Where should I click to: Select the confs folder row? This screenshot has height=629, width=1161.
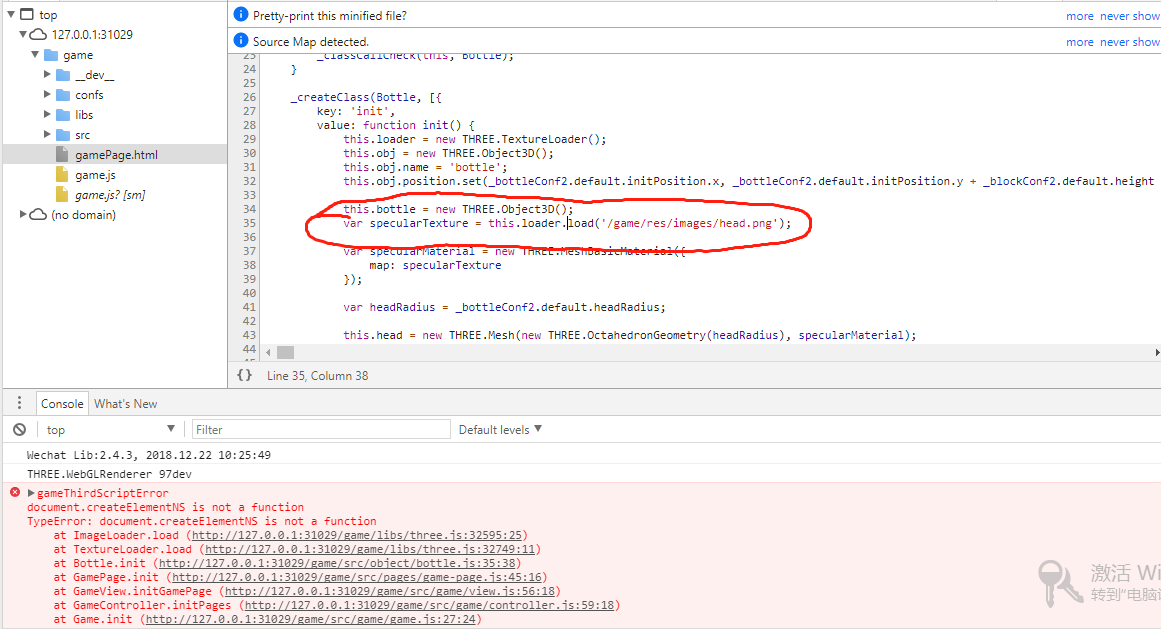click(115, 95)
